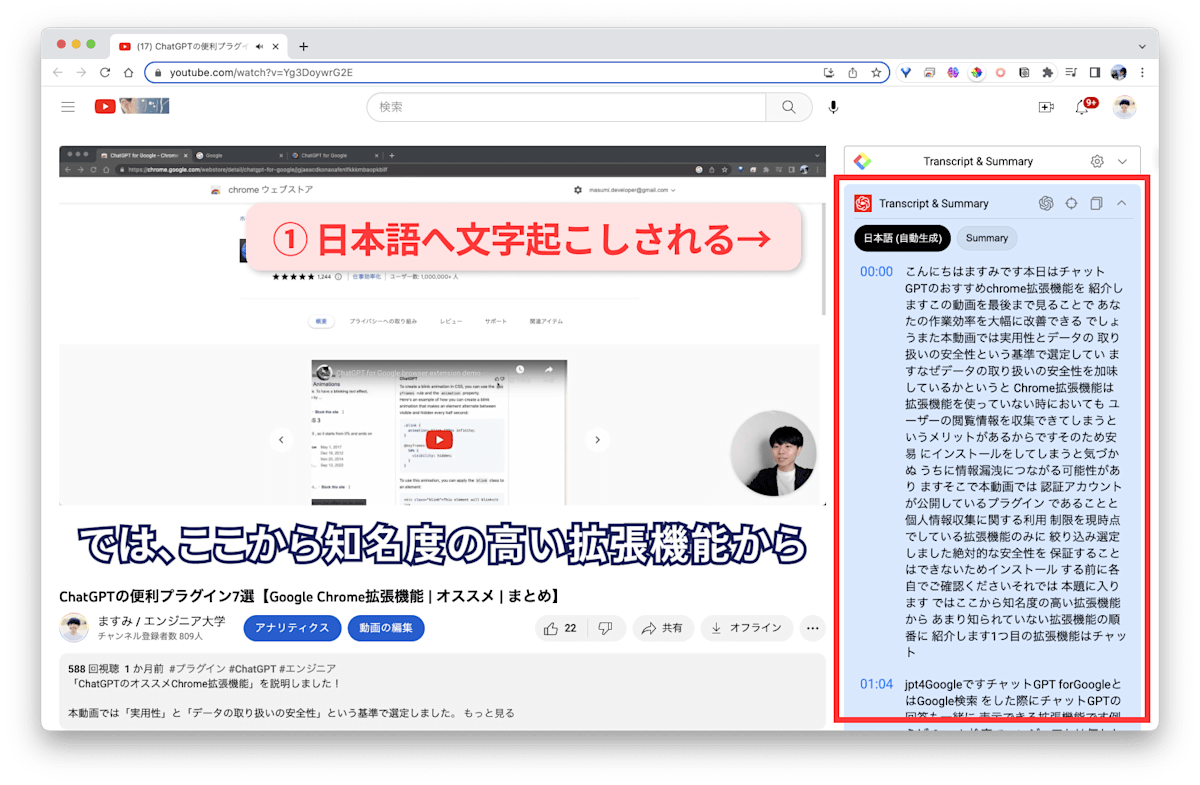Copy transcript with the copy icon
Image resolution: width=1200 pixels, height=785 pixels.
click(1096, 203)
